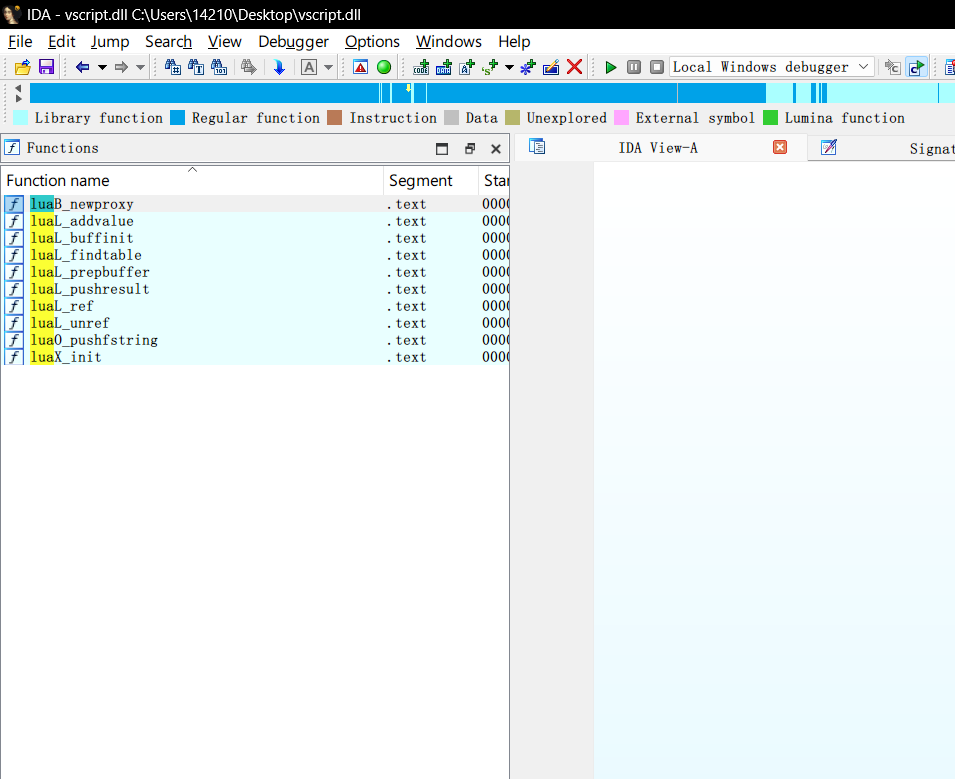Open dropdown beside the string plus icon
Viewport: 955px width, 779px height.
pyautogui.click(x=509, y=67)
